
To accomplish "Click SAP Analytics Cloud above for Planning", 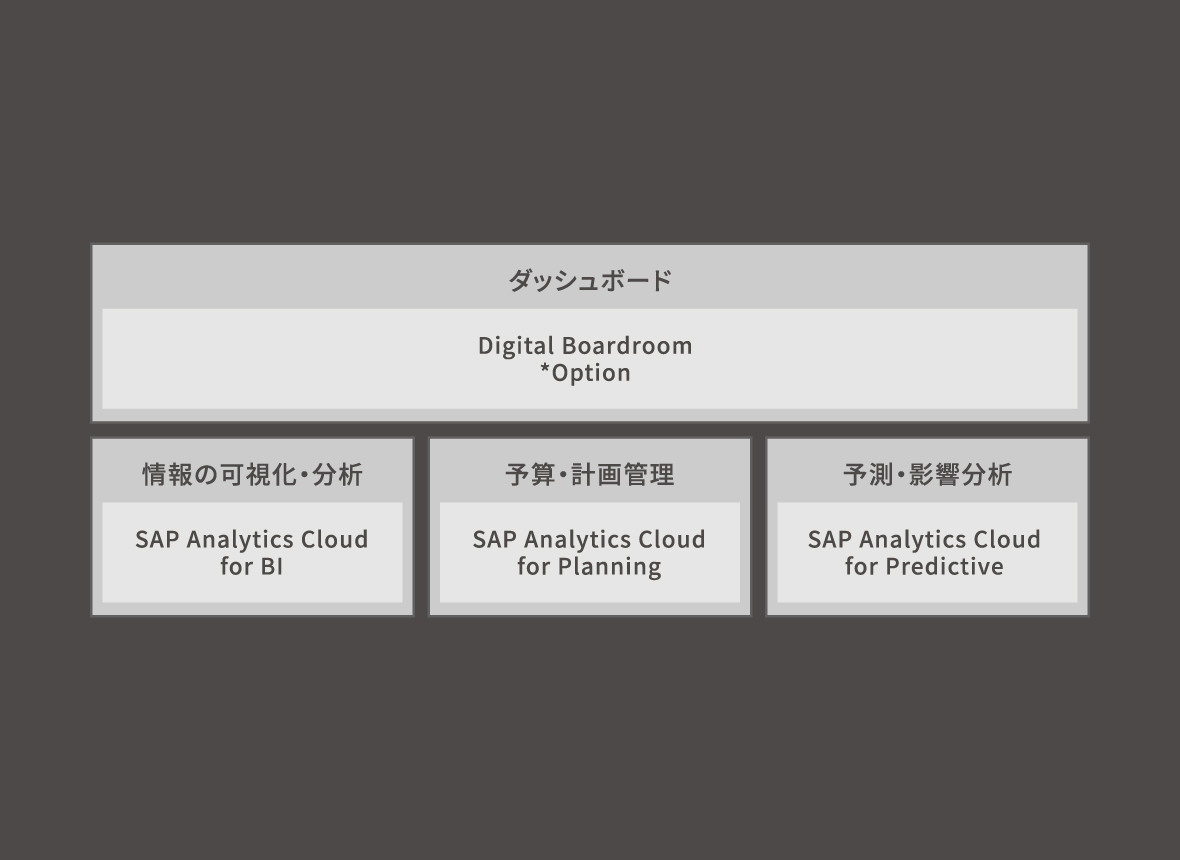I will (x=589, y=539).
